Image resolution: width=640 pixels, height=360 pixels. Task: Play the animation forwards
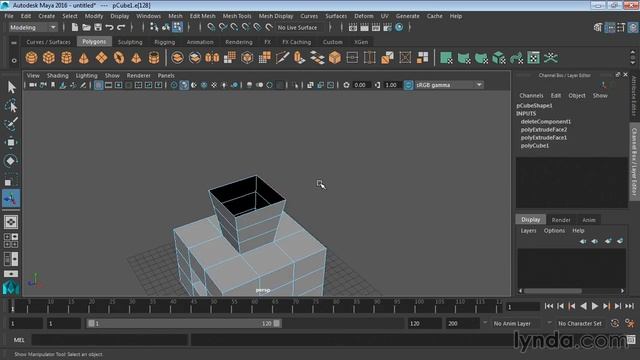[595, 306]
